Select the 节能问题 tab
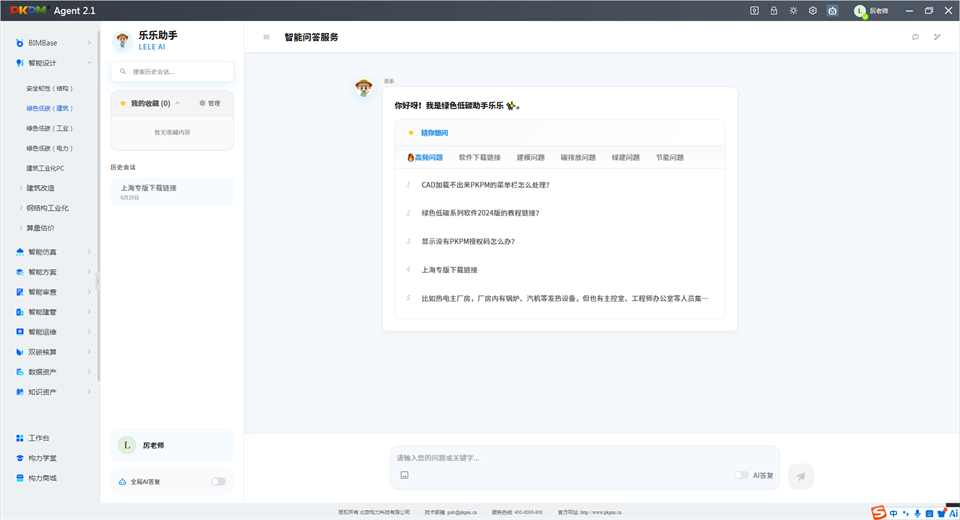Image resolution: width=960 pixels, height=520 pixels. [x=670, y=157]
